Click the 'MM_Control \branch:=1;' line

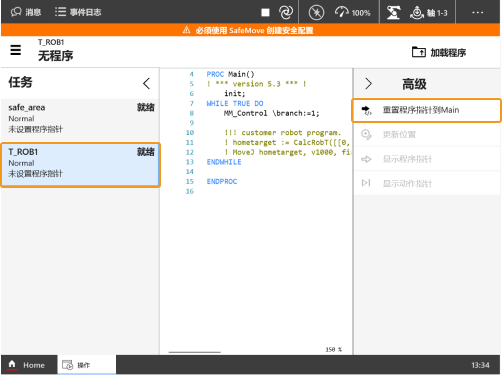coord(272,113)
